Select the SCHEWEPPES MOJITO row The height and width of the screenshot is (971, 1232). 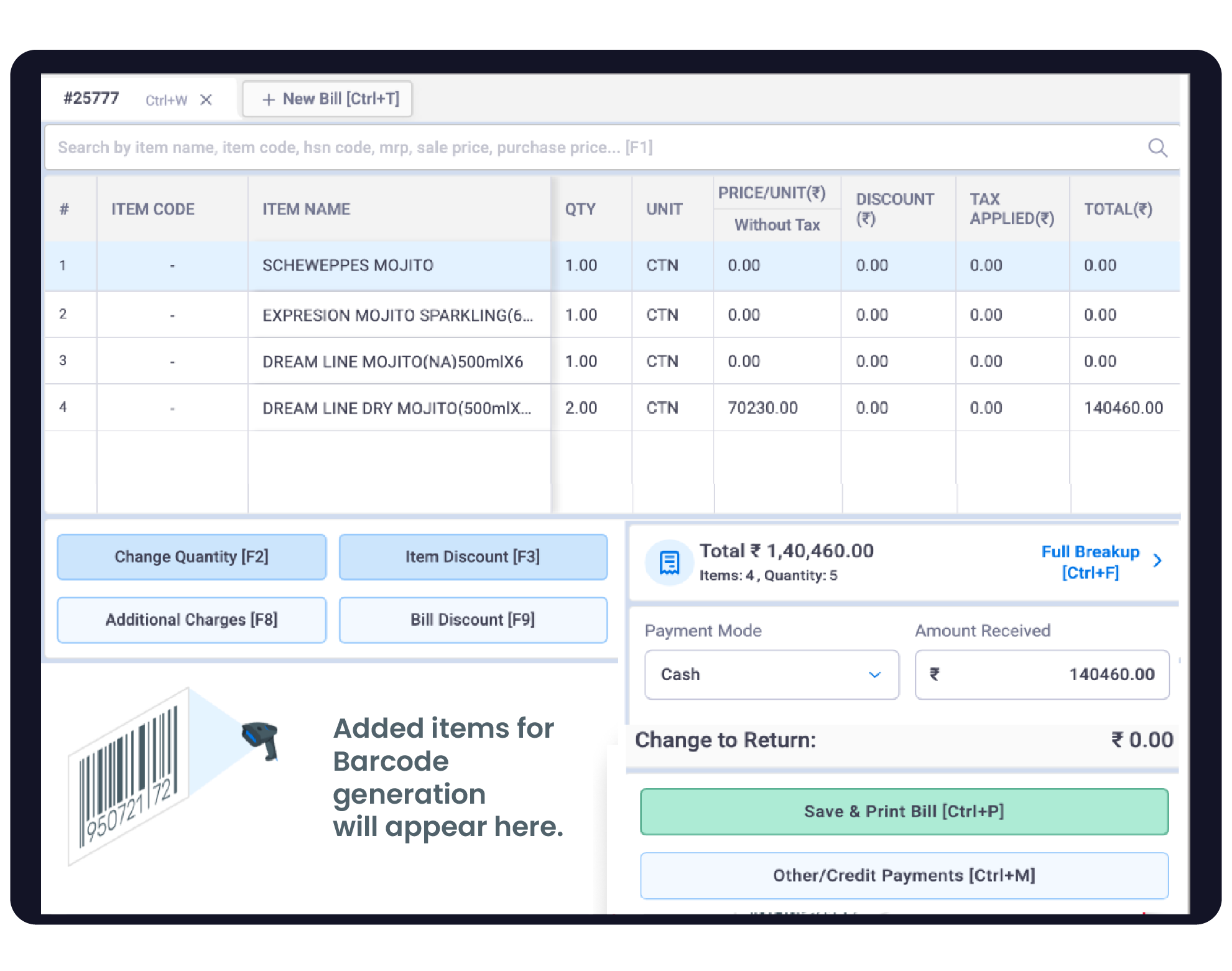(x=612, y=266)
